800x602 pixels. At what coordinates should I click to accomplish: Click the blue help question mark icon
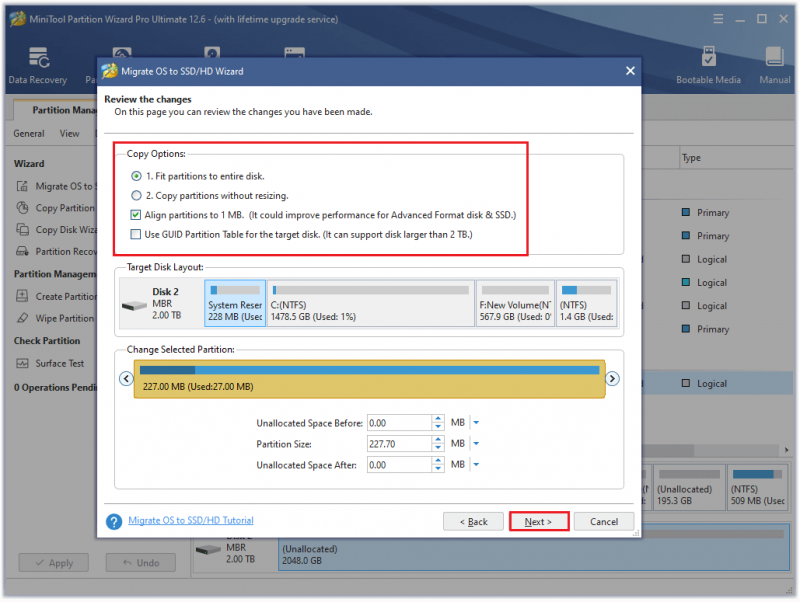[x=114, y=521]
